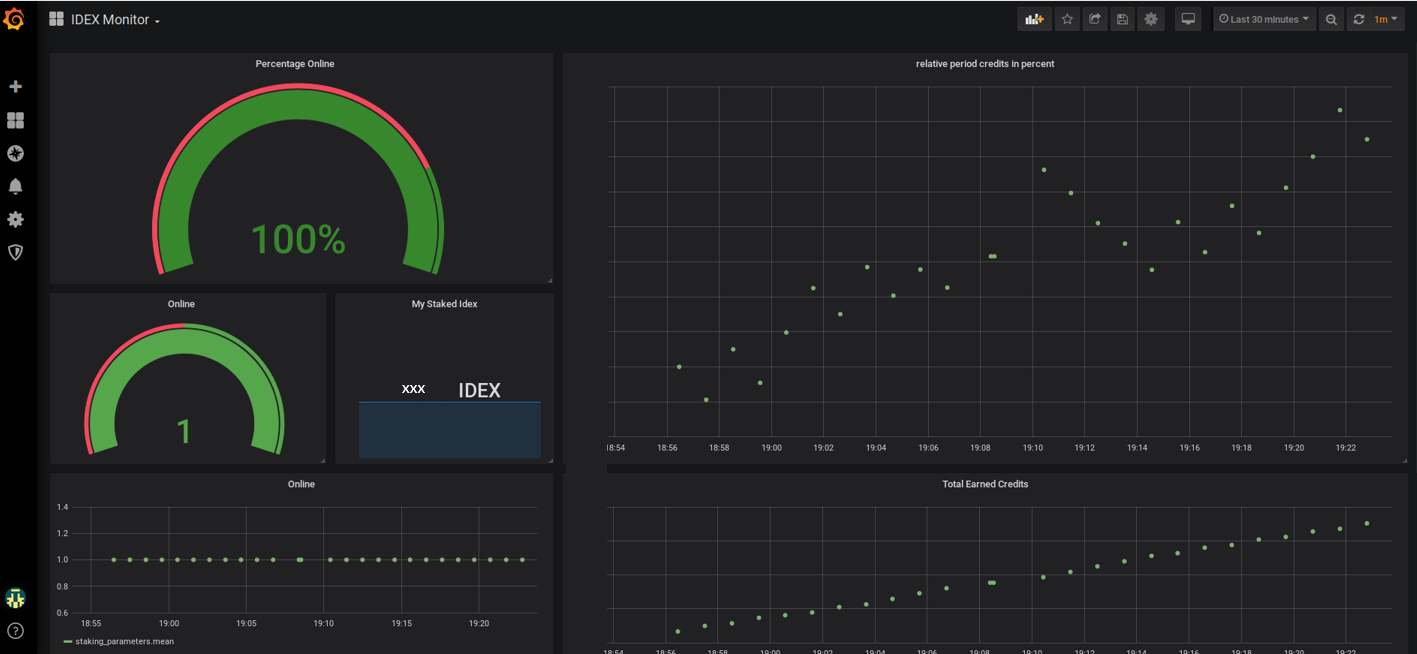Open the Total Earned Credits panel title
Screen dimensions: 1417x654
985,484
